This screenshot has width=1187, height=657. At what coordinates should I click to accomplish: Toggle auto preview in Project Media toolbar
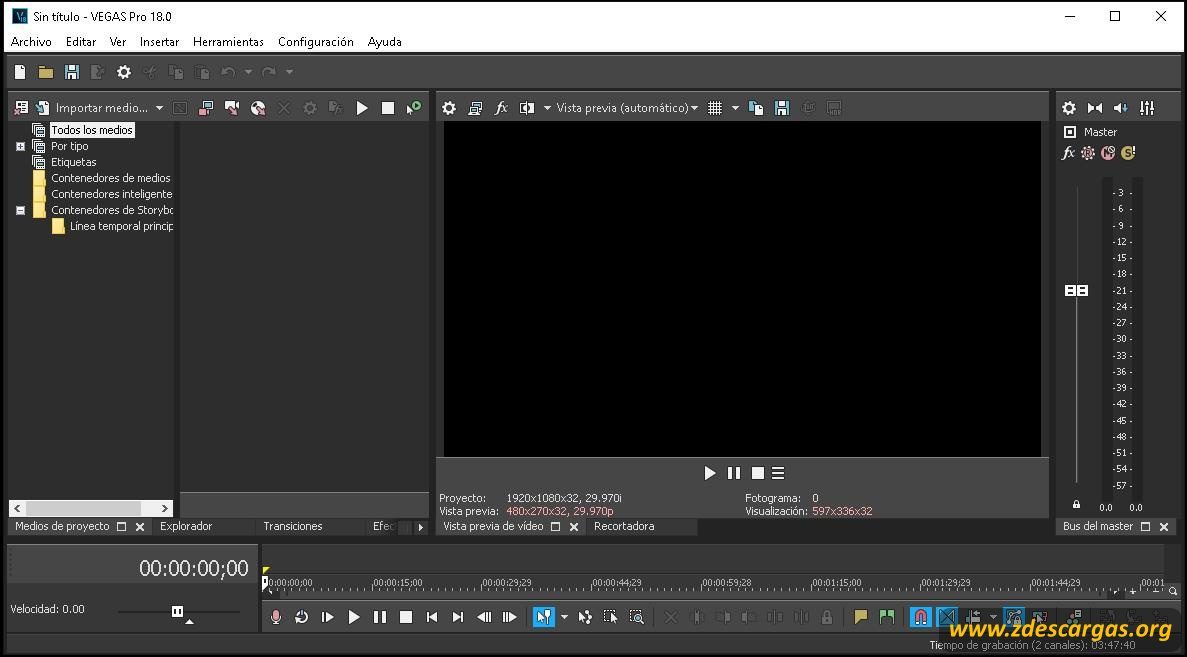pyautogui.click(x=413, y=108)
